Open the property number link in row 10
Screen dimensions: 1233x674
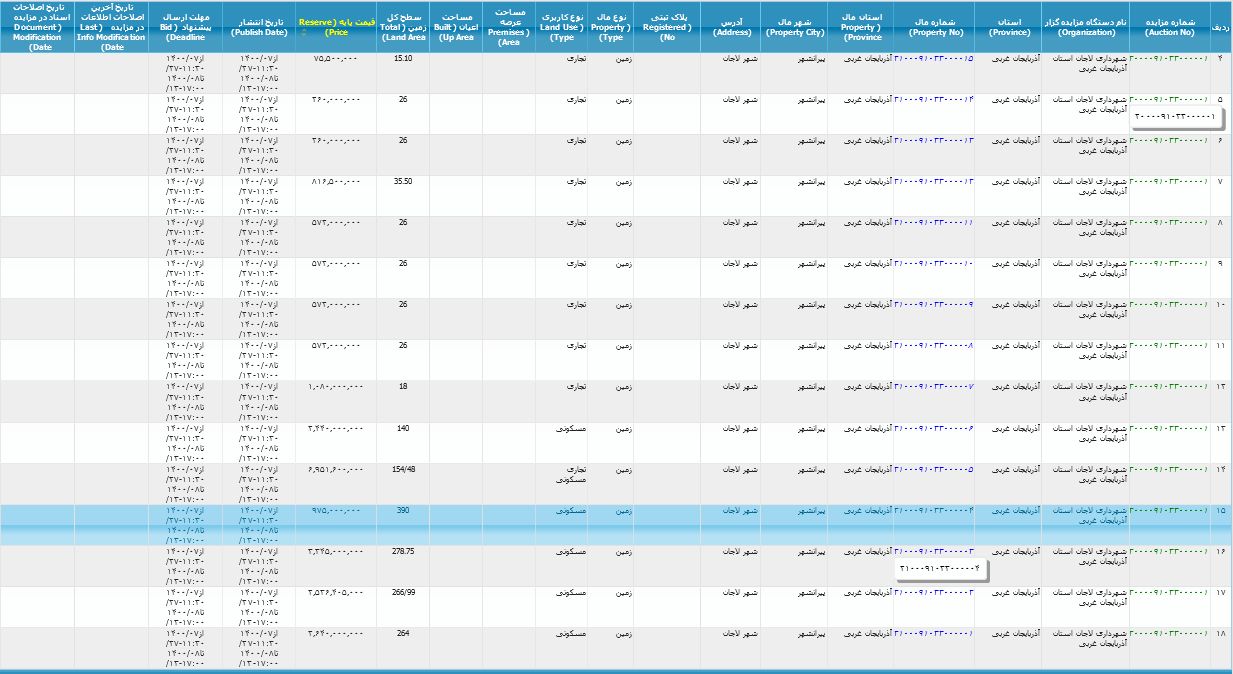[x=933, y=304]
